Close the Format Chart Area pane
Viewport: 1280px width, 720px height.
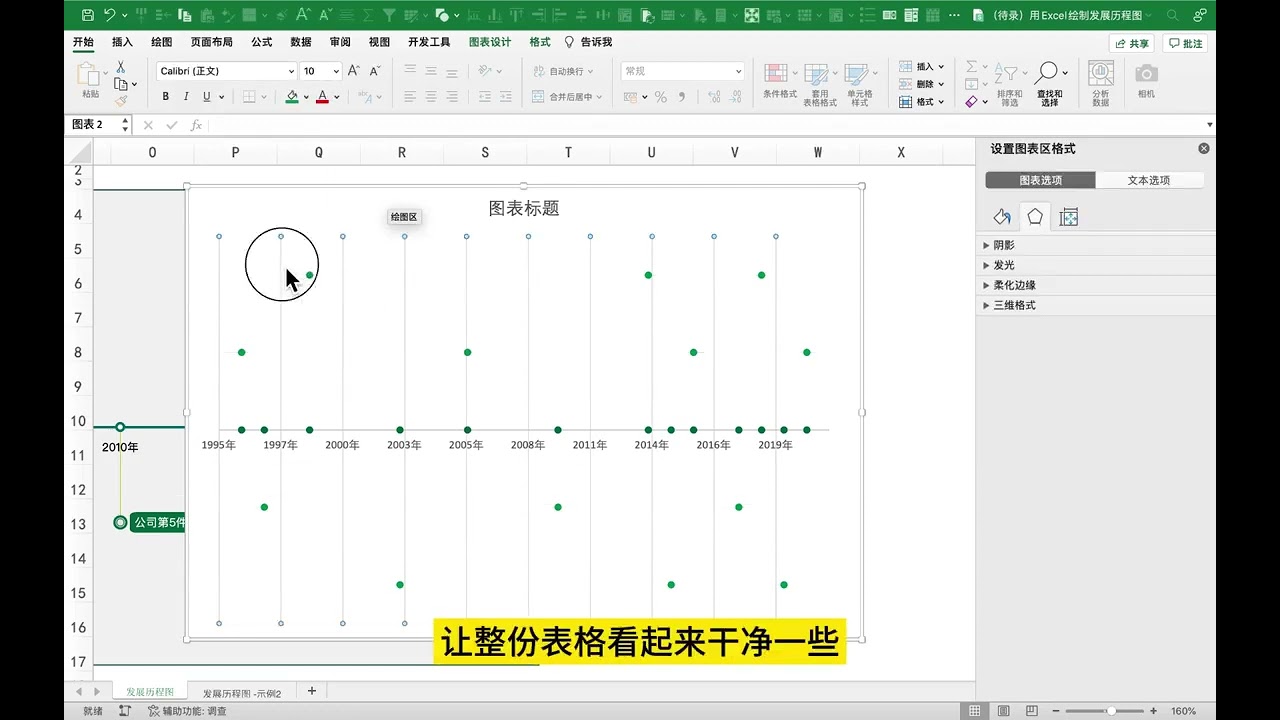(1204, 148)
